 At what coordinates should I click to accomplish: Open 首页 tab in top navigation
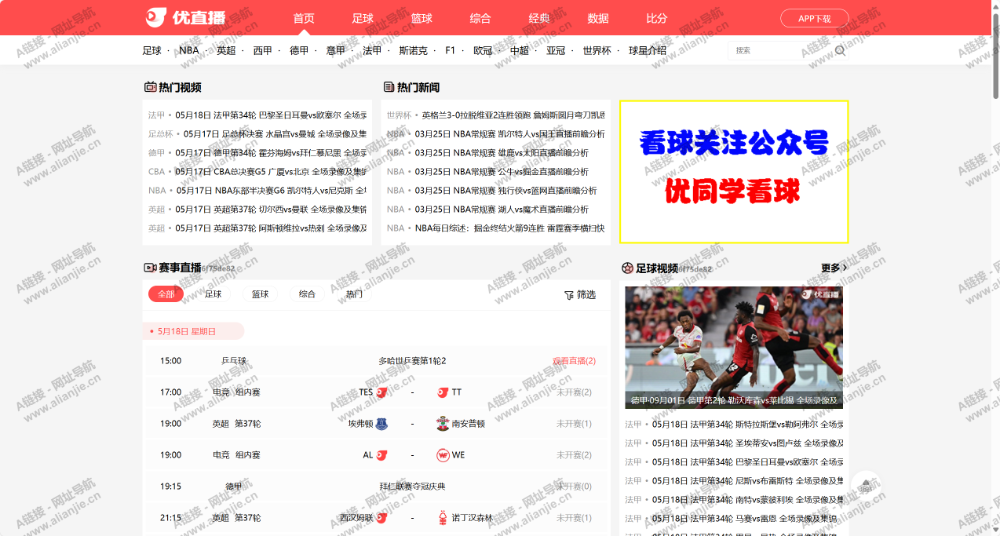point(304,19)
